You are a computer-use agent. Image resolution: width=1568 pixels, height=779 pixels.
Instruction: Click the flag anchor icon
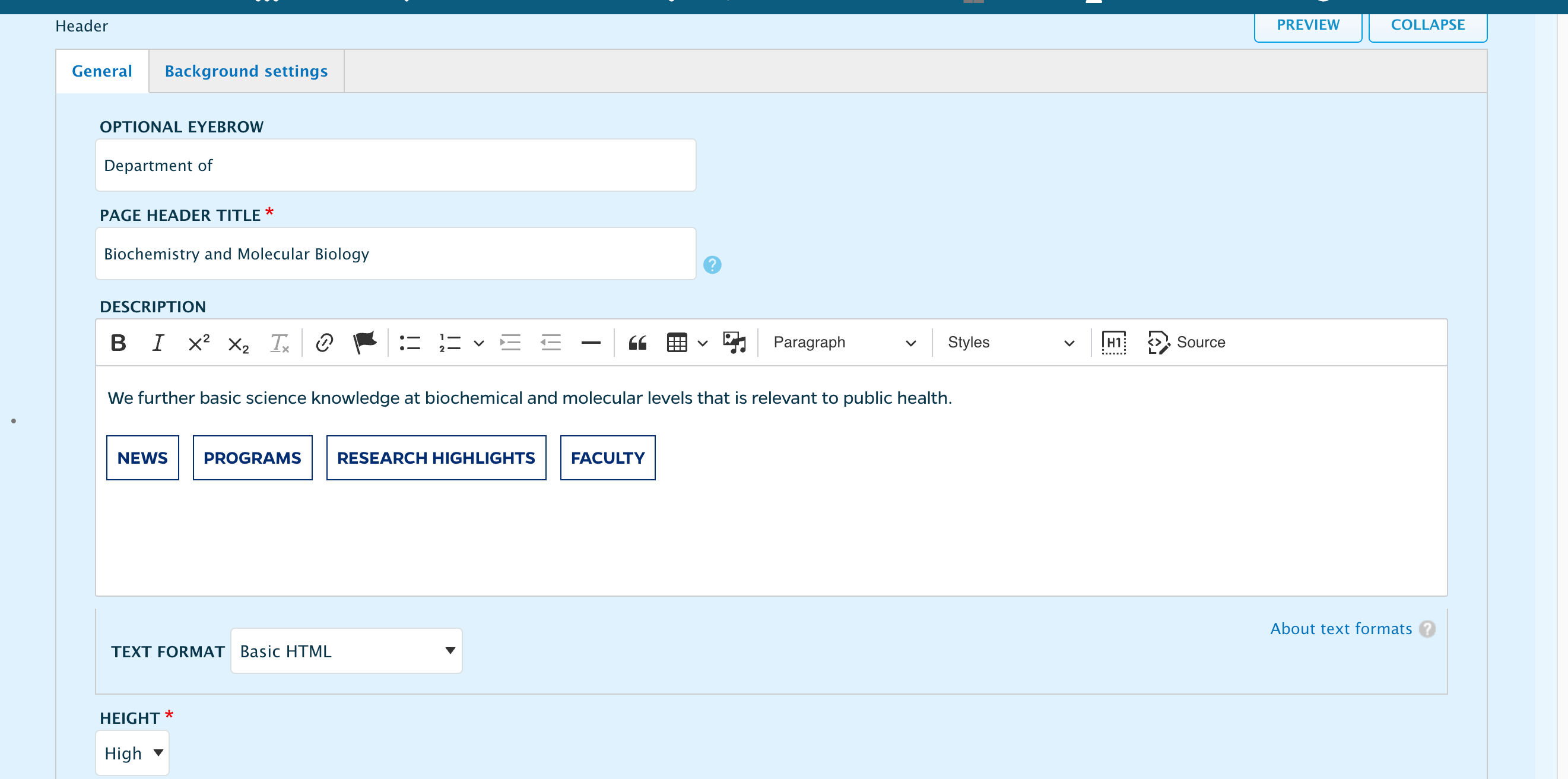click(x=364, y=343)
